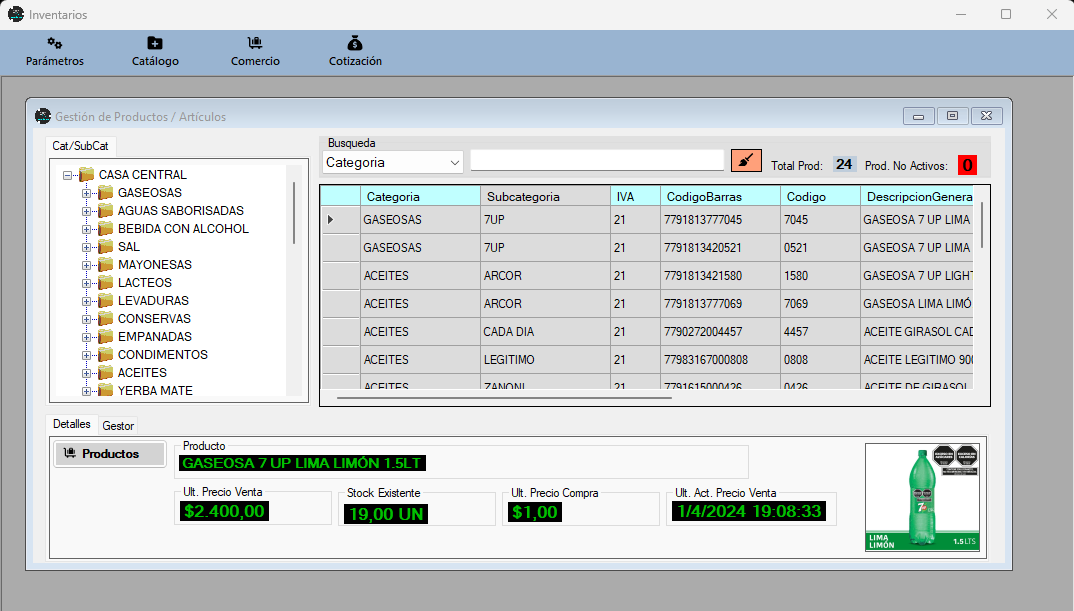
Task: Click the red Prod. No Activos counter
Action: click(x=967, y=165)
